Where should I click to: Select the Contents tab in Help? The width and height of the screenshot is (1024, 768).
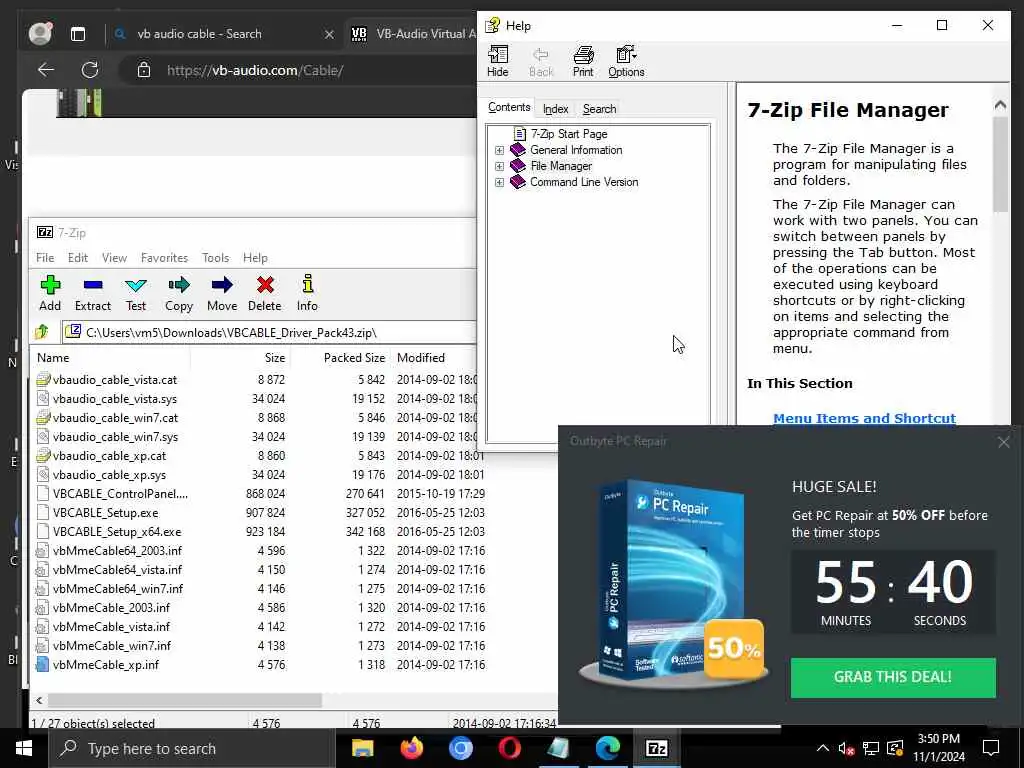[x=509, y=107]
